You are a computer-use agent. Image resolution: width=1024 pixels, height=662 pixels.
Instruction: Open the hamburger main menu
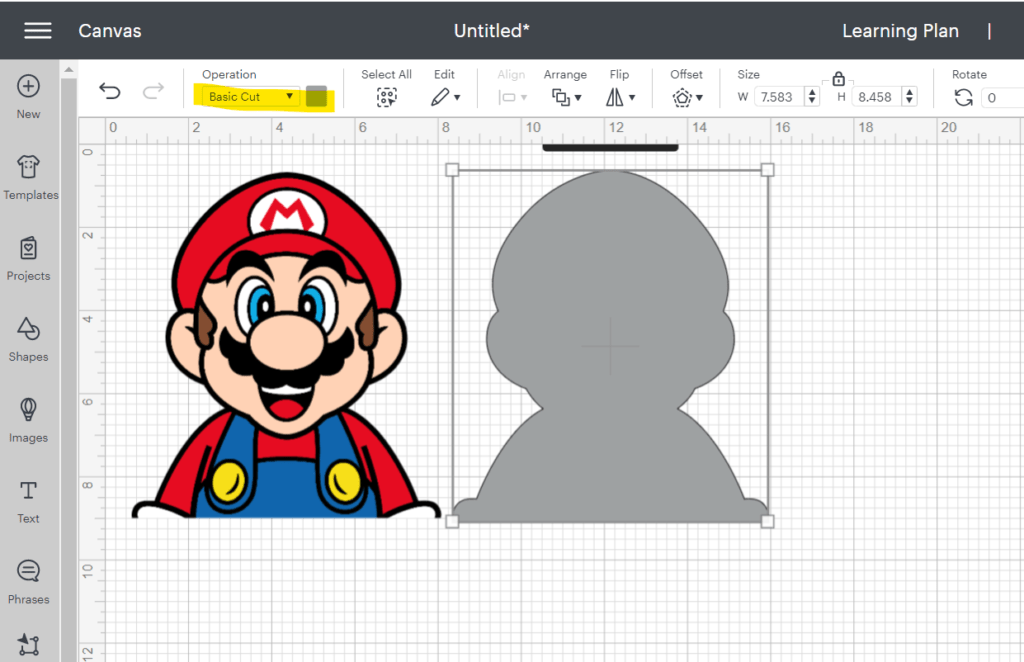click(38, 31)
